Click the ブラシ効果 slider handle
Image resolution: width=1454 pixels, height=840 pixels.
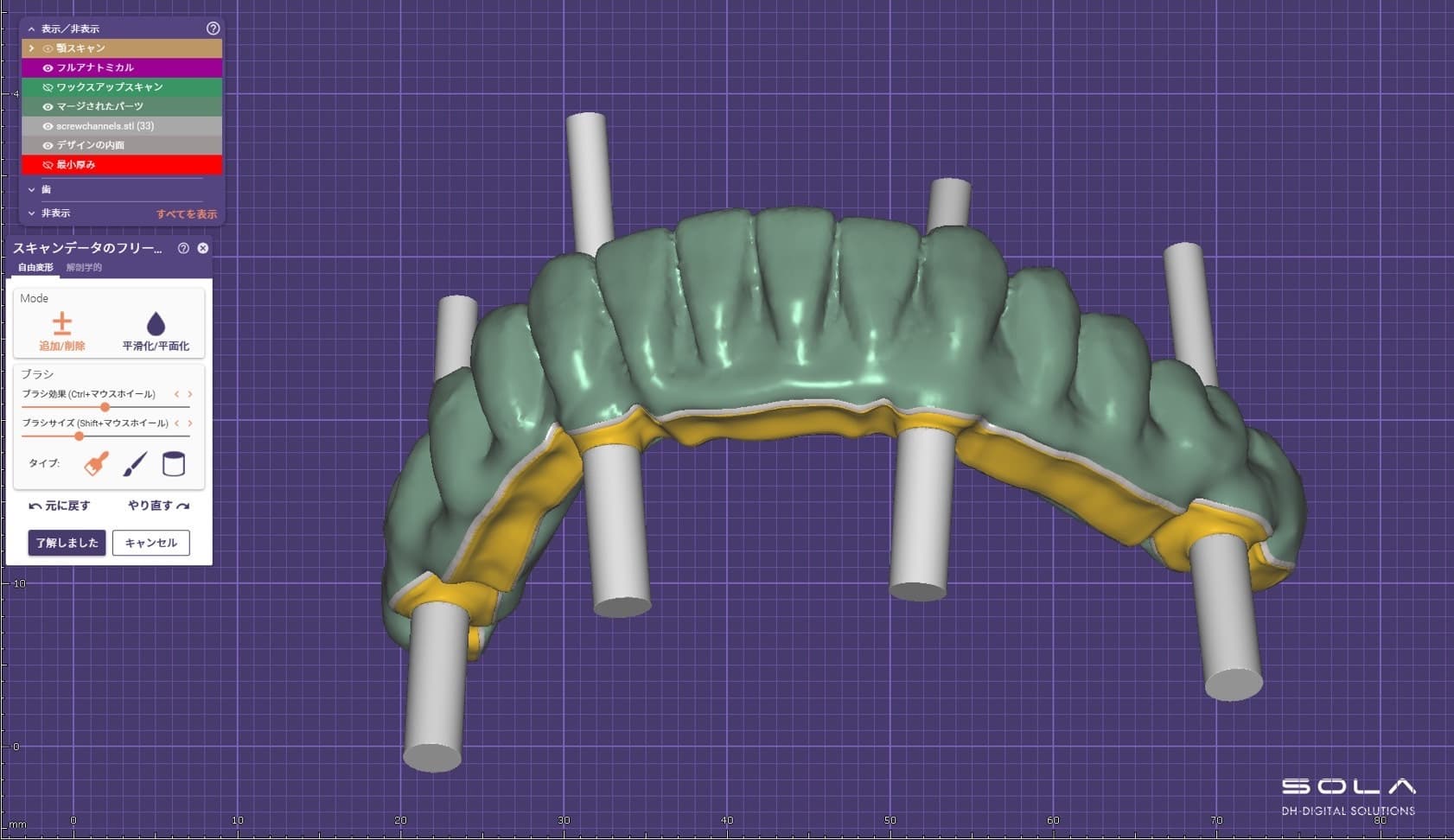click(105, 407)
